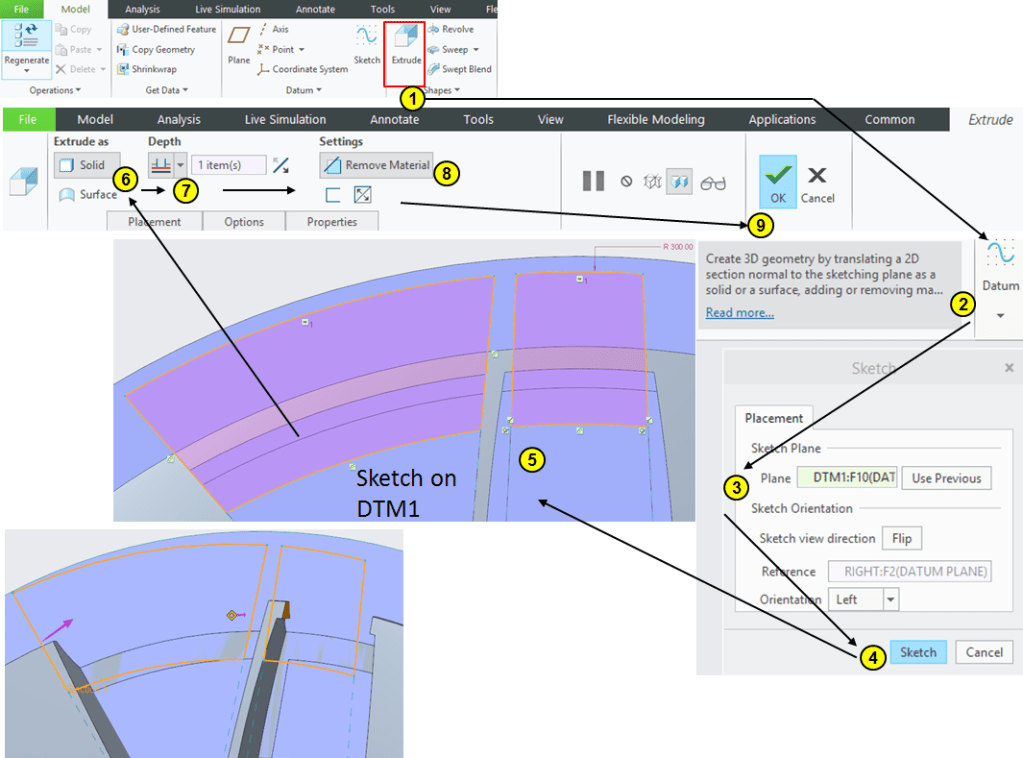Enable the Remove Material setting
Screen dimensions: 1023x758
coord(376,165)
